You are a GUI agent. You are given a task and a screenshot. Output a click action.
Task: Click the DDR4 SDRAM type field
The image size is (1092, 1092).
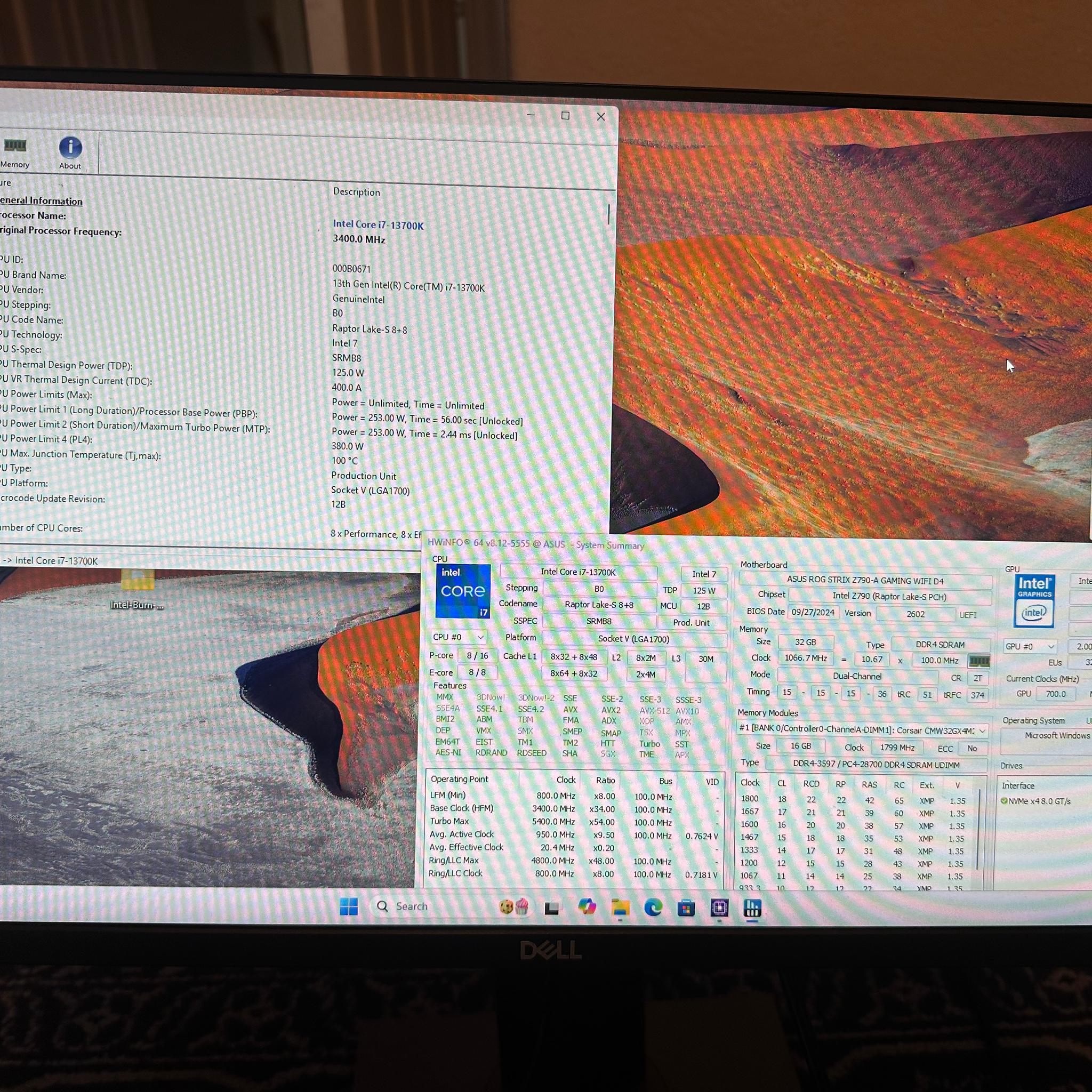point(940,644)
